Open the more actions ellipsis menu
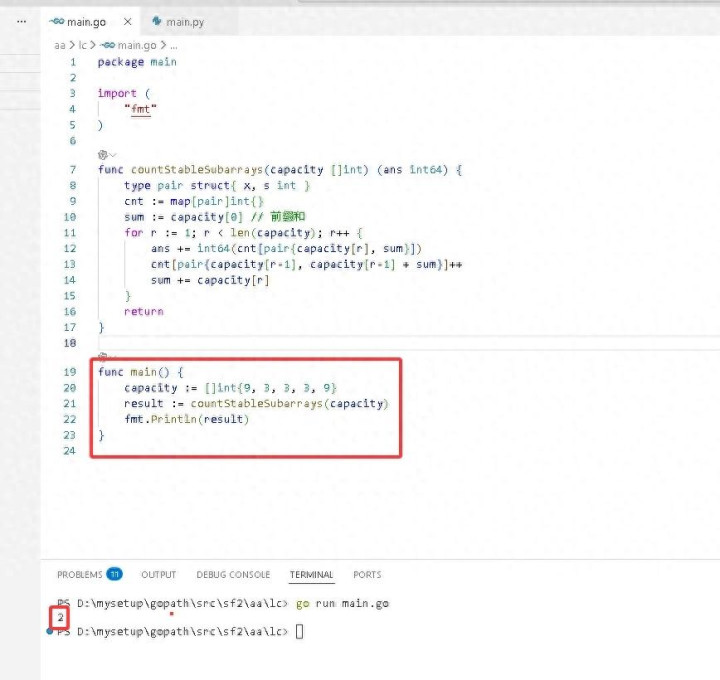Image resolution: width=720 pixels, height=680 pixels. click(21, 22)
